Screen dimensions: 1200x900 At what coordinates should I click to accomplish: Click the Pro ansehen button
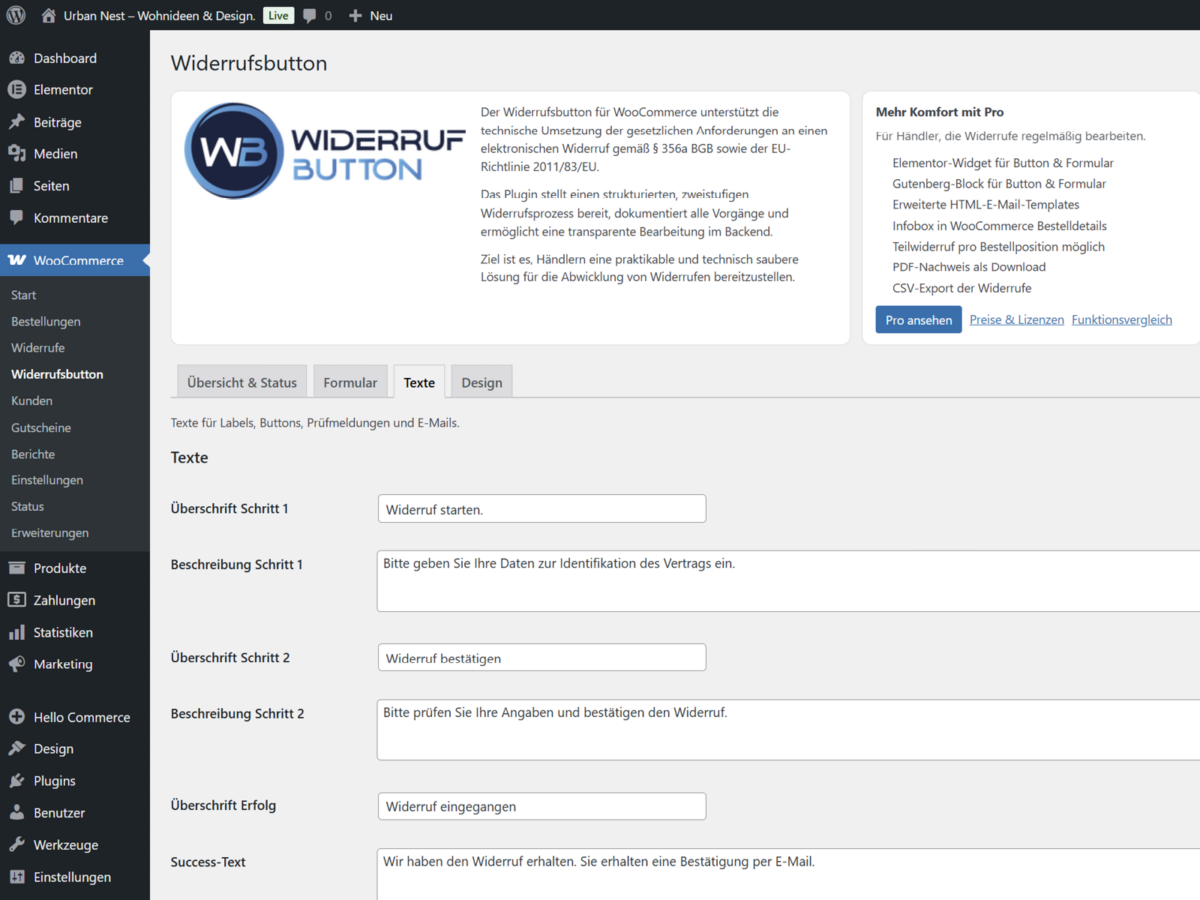pos(918,320)
